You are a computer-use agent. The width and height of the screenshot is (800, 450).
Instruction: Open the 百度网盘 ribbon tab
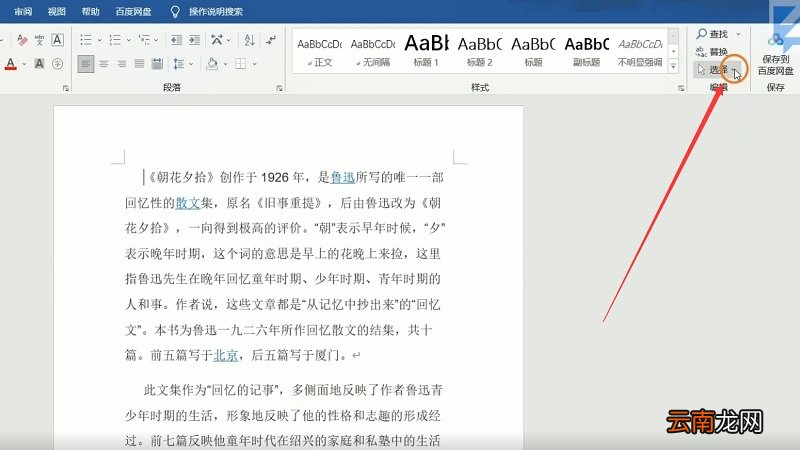click(x=133, y=11)
